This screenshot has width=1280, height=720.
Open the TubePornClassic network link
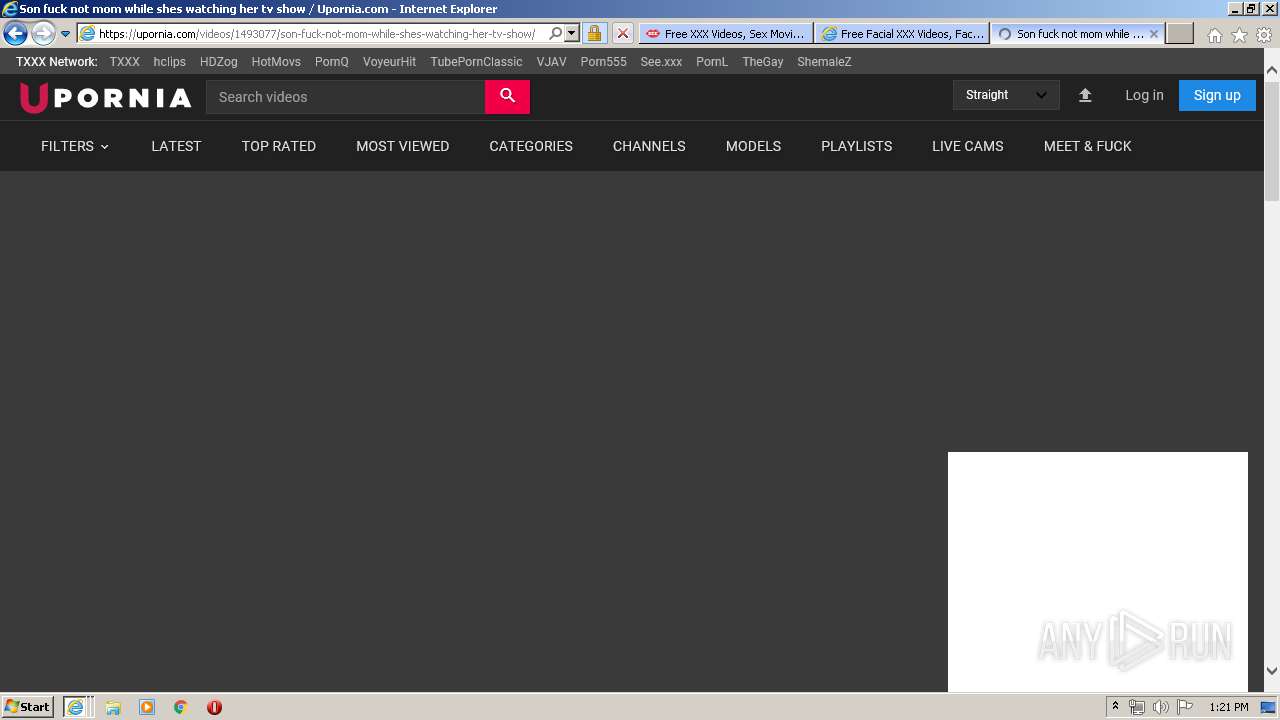pyautogui.click(x=476, y=61)
